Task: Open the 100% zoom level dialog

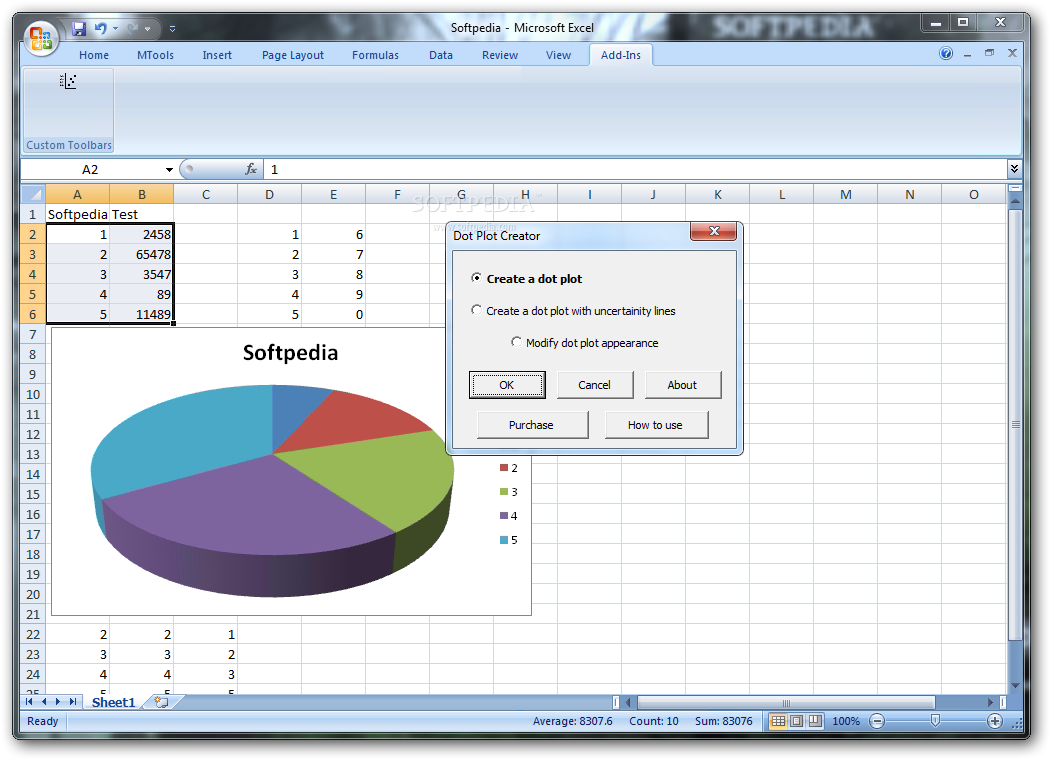Action: pyautogui.click(x=846, y=722)
